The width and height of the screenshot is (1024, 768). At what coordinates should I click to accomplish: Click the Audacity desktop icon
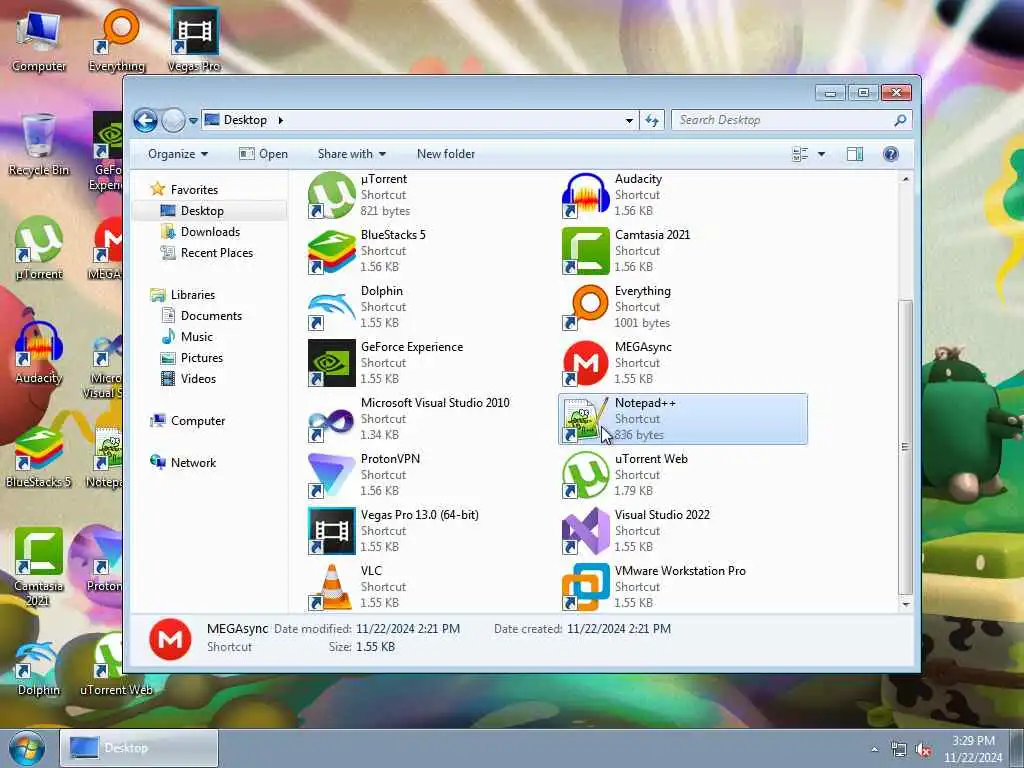(x=39, y=353)
